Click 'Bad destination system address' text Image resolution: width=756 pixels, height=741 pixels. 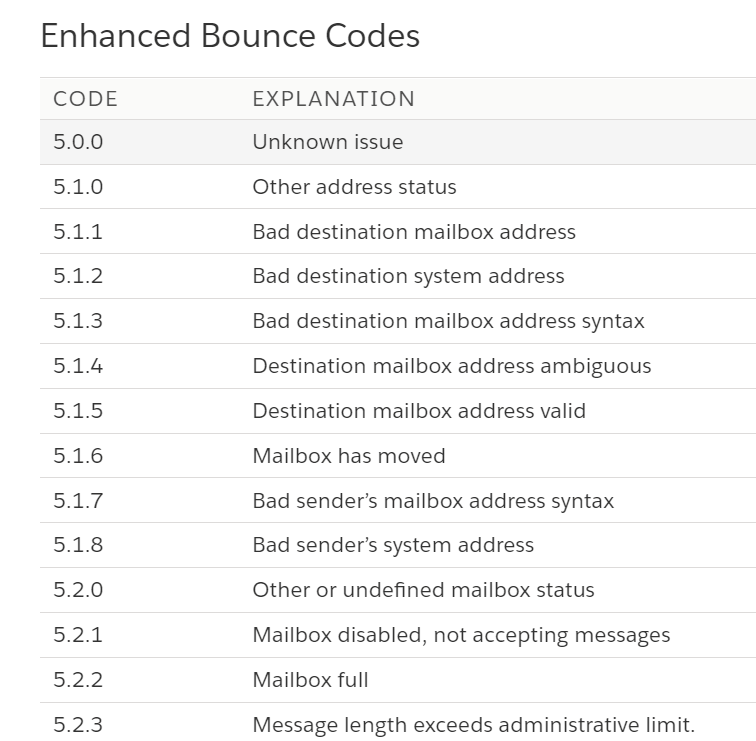pos(408,276)
